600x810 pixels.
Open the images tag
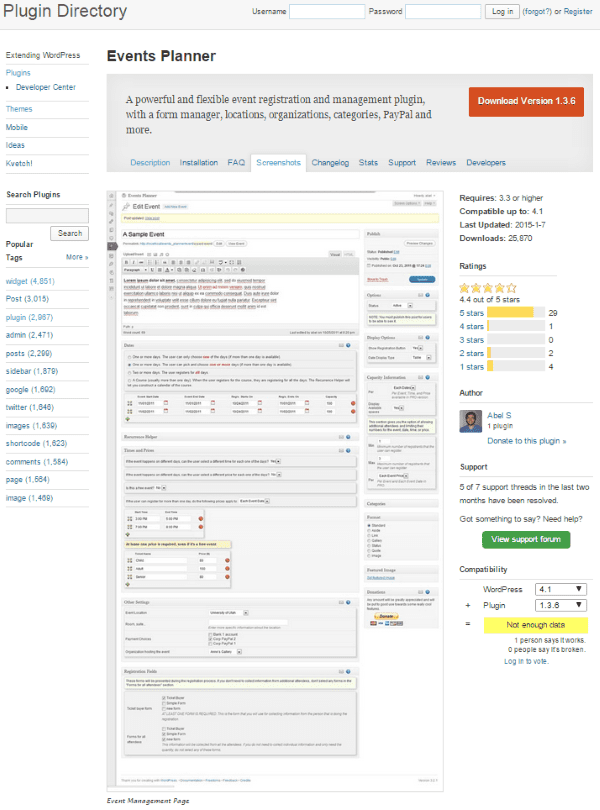click(x=32, y=426)
